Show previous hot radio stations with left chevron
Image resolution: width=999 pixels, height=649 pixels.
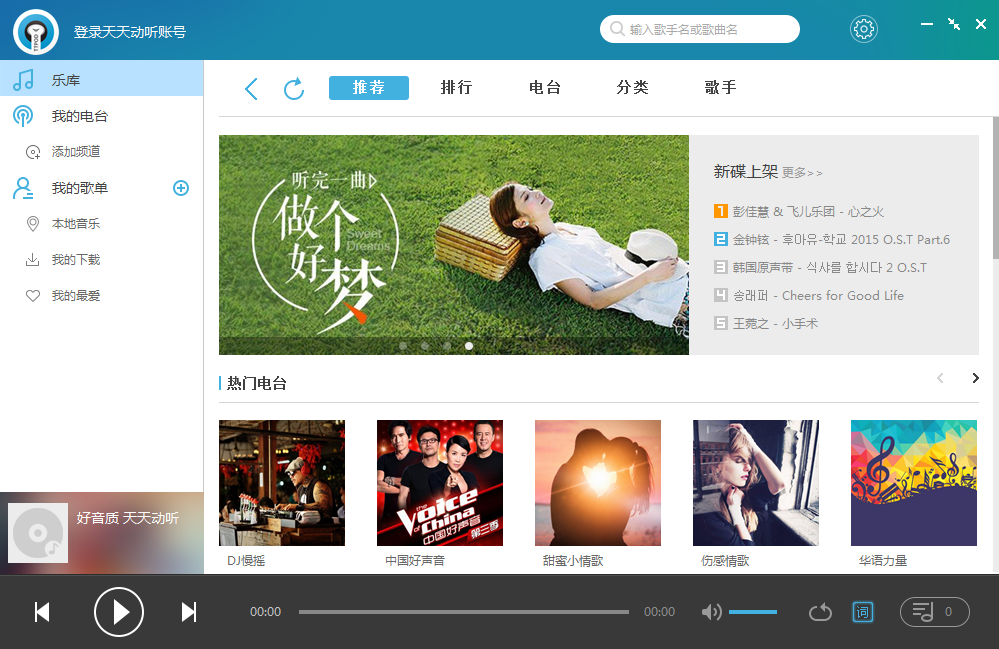pyautogui.click(x=940, y=378)
